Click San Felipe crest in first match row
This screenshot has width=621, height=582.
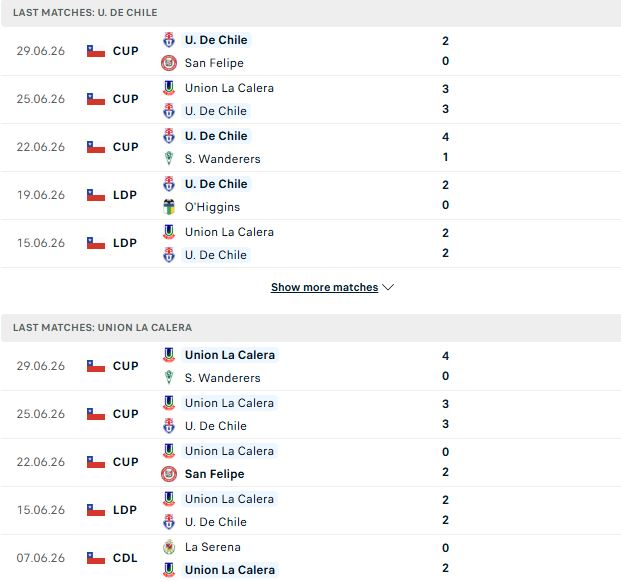(x=169, y=63)
